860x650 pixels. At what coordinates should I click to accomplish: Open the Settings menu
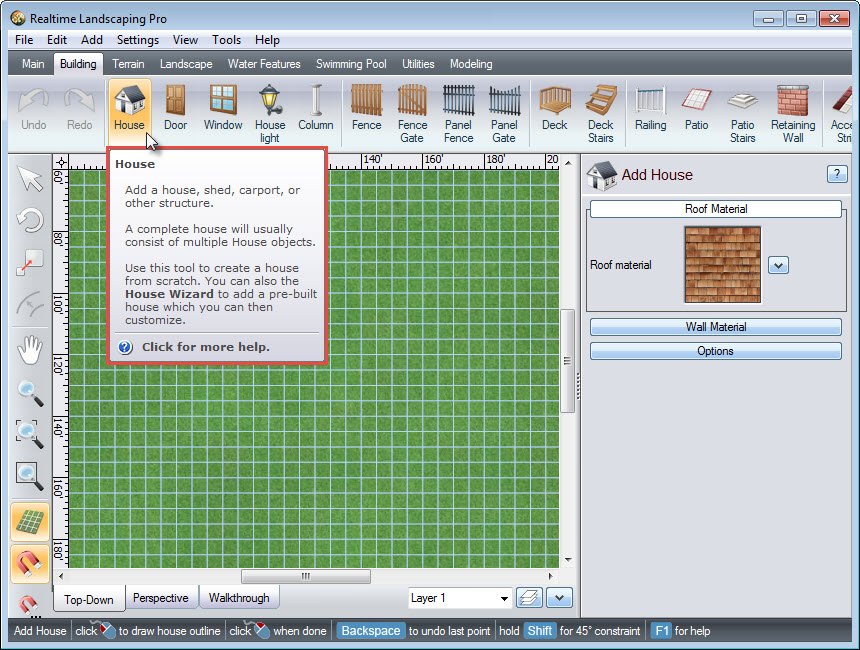(138, 40)
